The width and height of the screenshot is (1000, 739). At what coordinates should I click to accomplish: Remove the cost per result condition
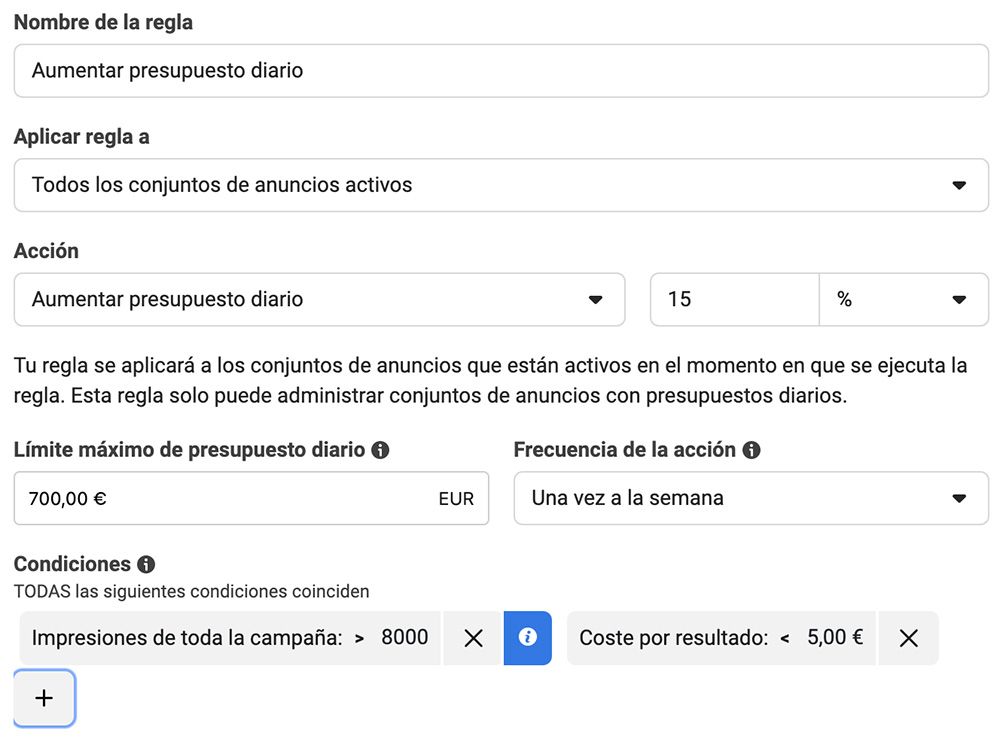coord(908,638)
